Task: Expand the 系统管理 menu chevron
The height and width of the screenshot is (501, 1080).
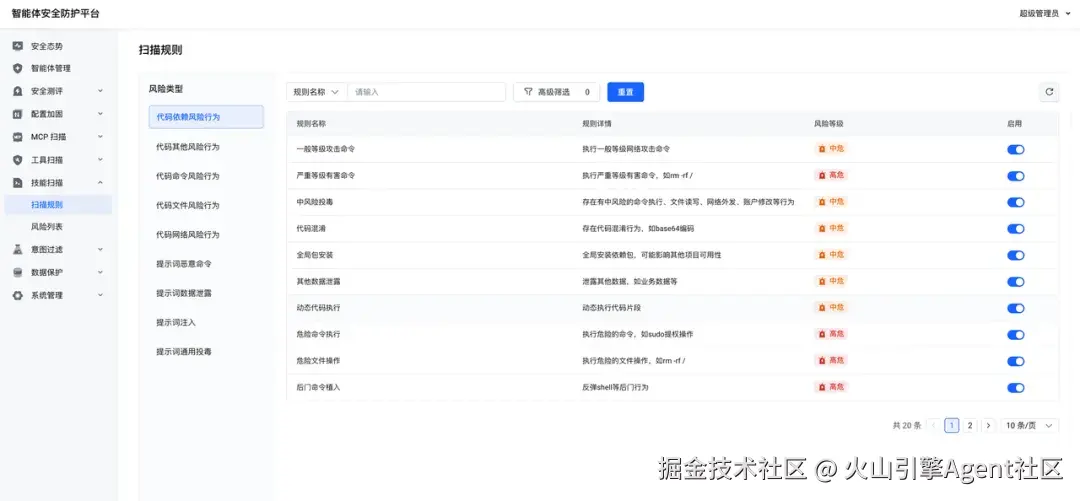Action: point(100,295)
